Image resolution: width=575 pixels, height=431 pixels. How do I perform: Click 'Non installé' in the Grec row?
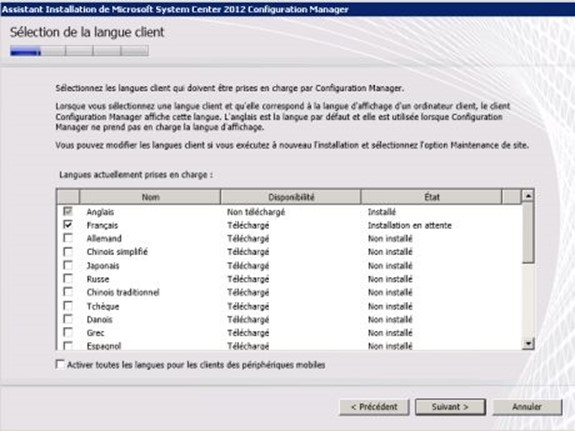(390, 333)
